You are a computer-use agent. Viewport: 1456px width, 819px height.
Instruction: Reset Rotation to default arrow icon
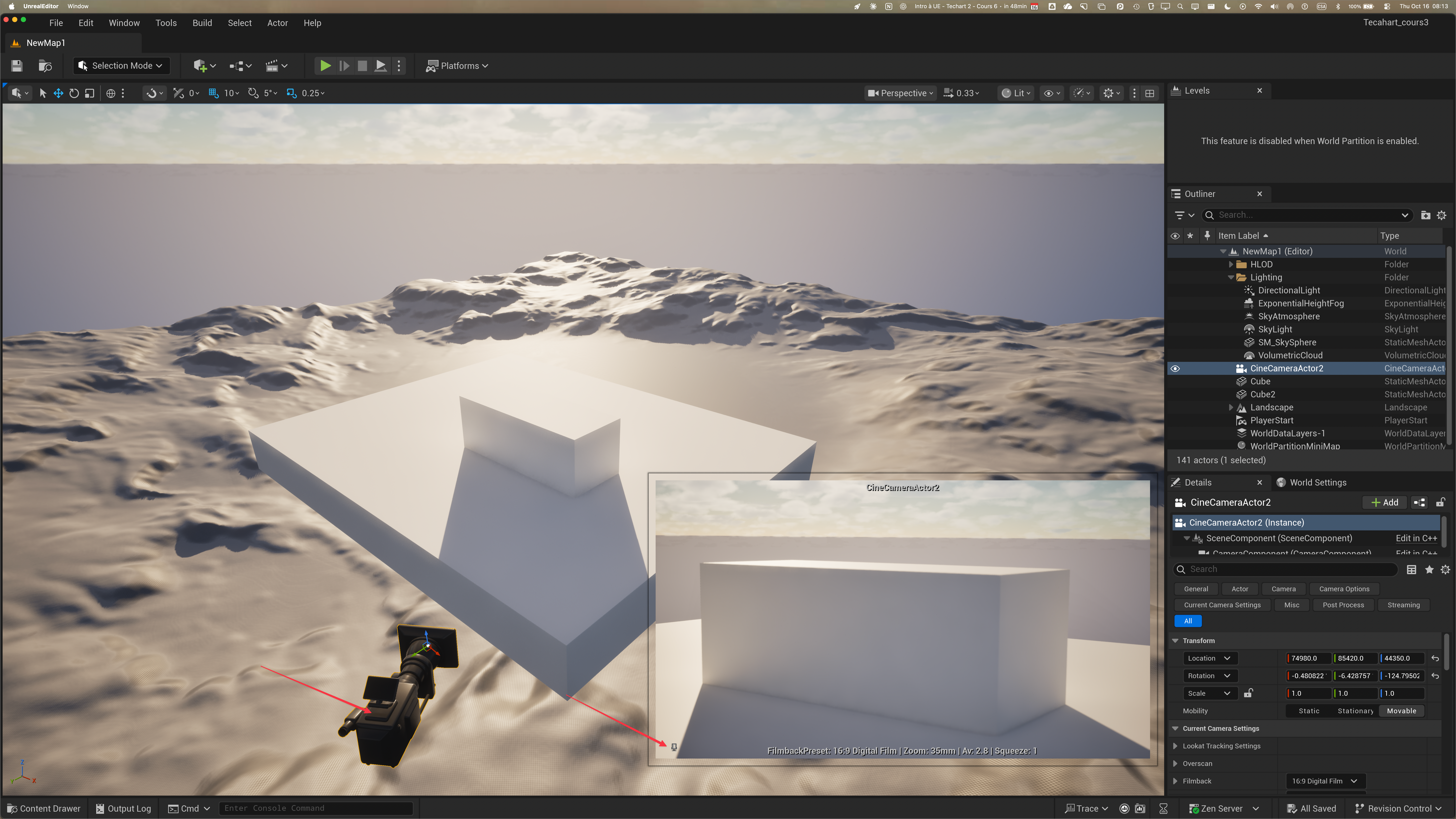(1435, 676)
